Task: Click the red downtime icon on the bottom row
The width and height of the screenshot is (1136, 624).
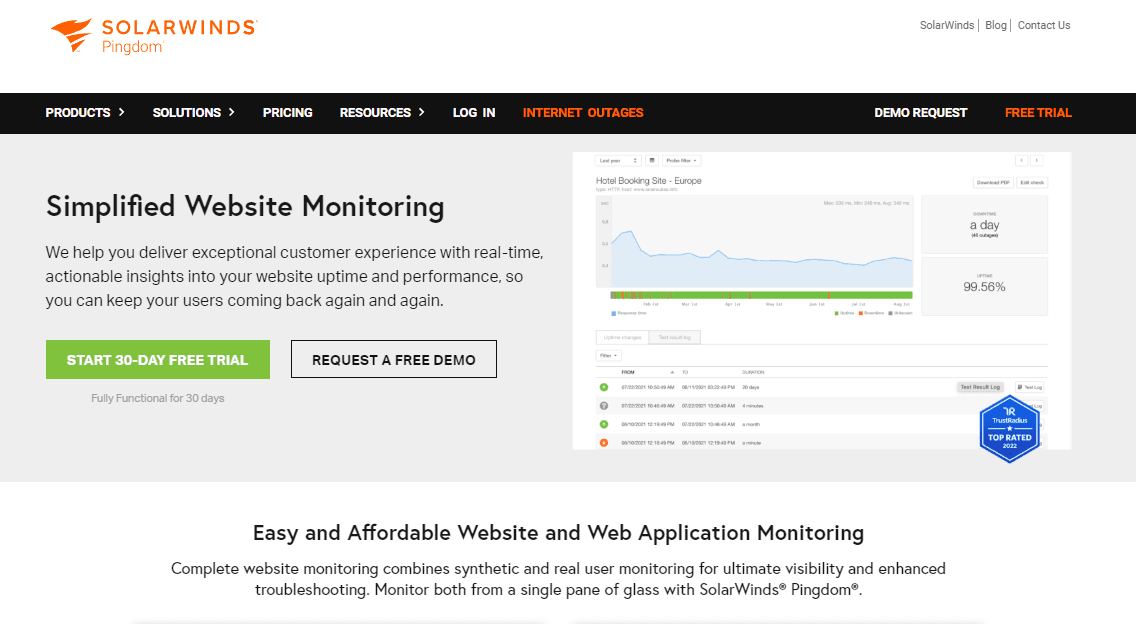Action: 606,443
